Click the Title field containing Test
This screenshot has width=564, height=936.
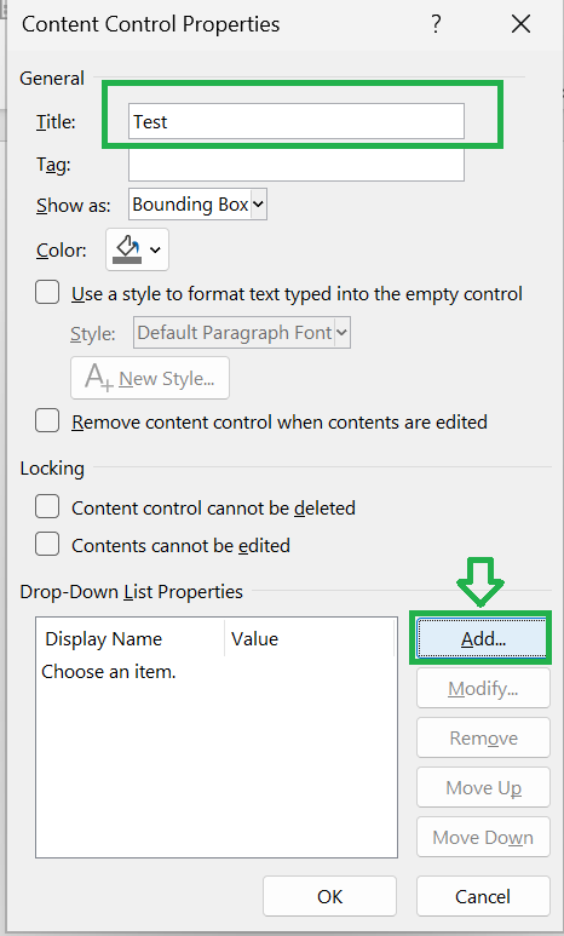296,121
